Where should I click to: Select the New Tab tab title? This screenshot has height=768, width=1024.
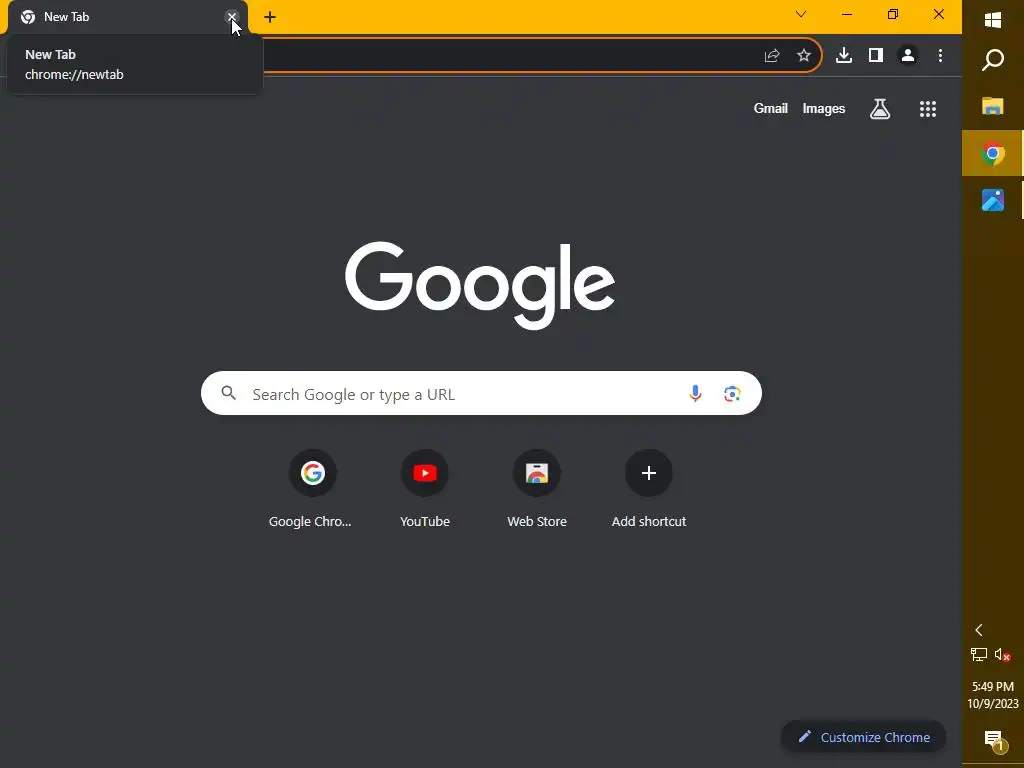pos(66,17)
